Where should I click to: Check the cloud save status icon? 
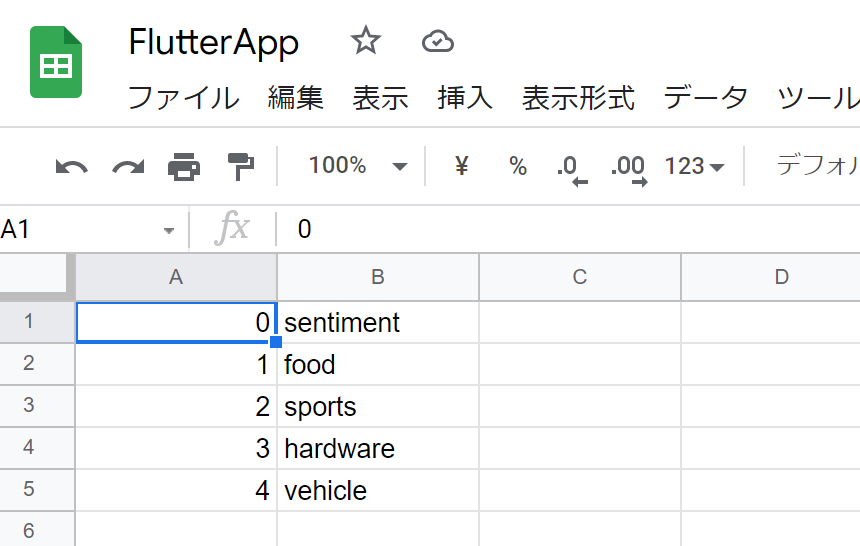point(438,41)
